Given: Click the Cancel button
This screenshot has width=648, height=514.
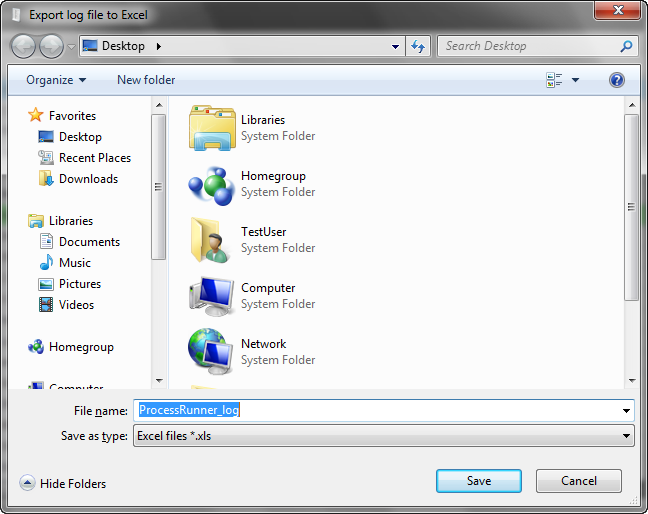Looking at the screenshot, I should pyautogui.click(x=579, y=481).
